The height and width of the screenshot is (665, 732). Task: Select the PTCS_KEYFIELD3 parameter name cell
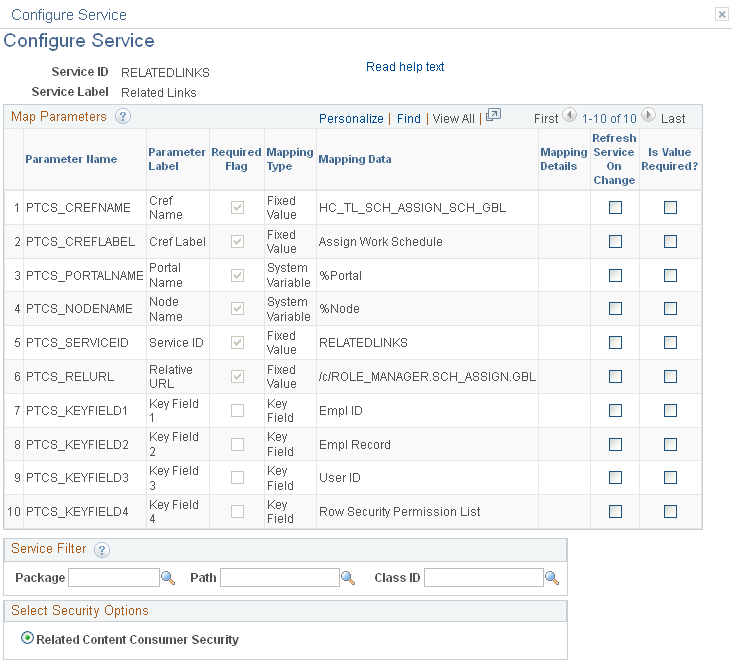coord(77,478)
